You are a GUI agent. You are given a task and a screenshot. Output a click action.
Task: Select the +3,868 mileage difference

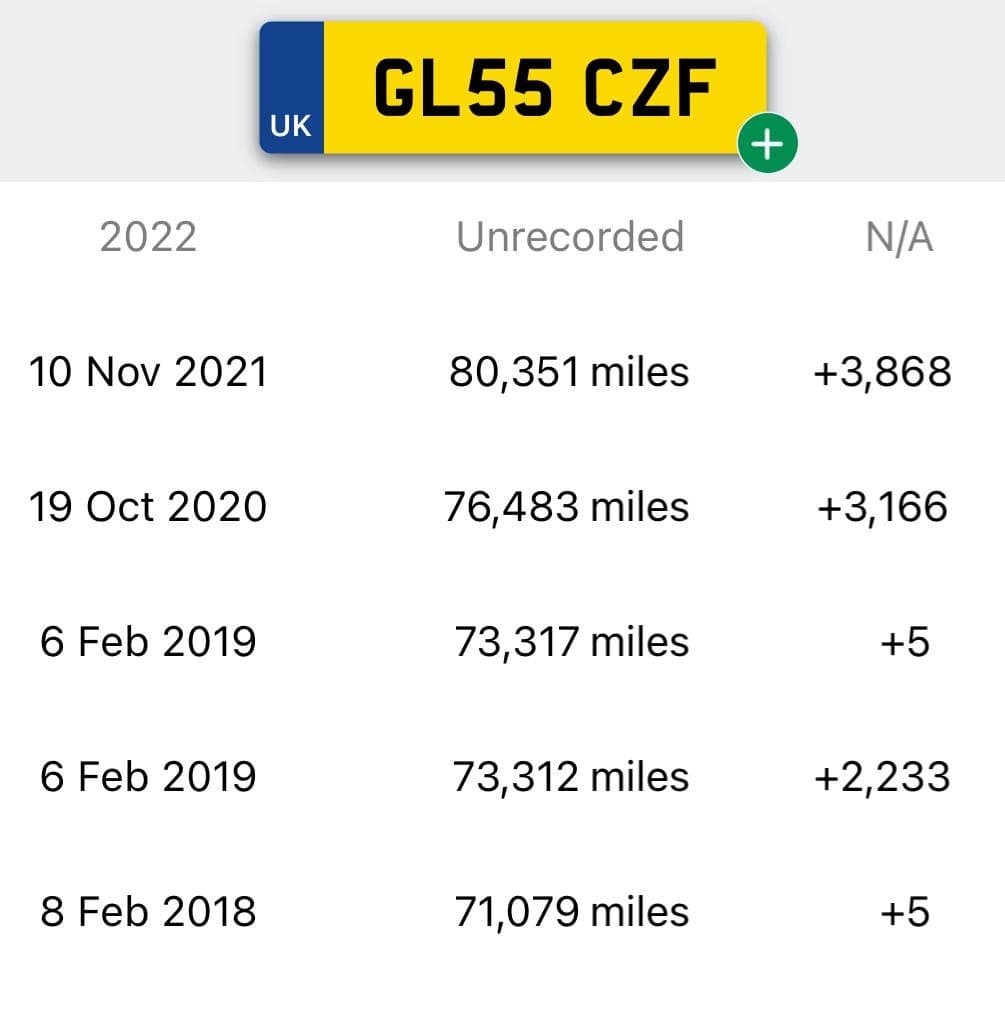pos(882,372)
